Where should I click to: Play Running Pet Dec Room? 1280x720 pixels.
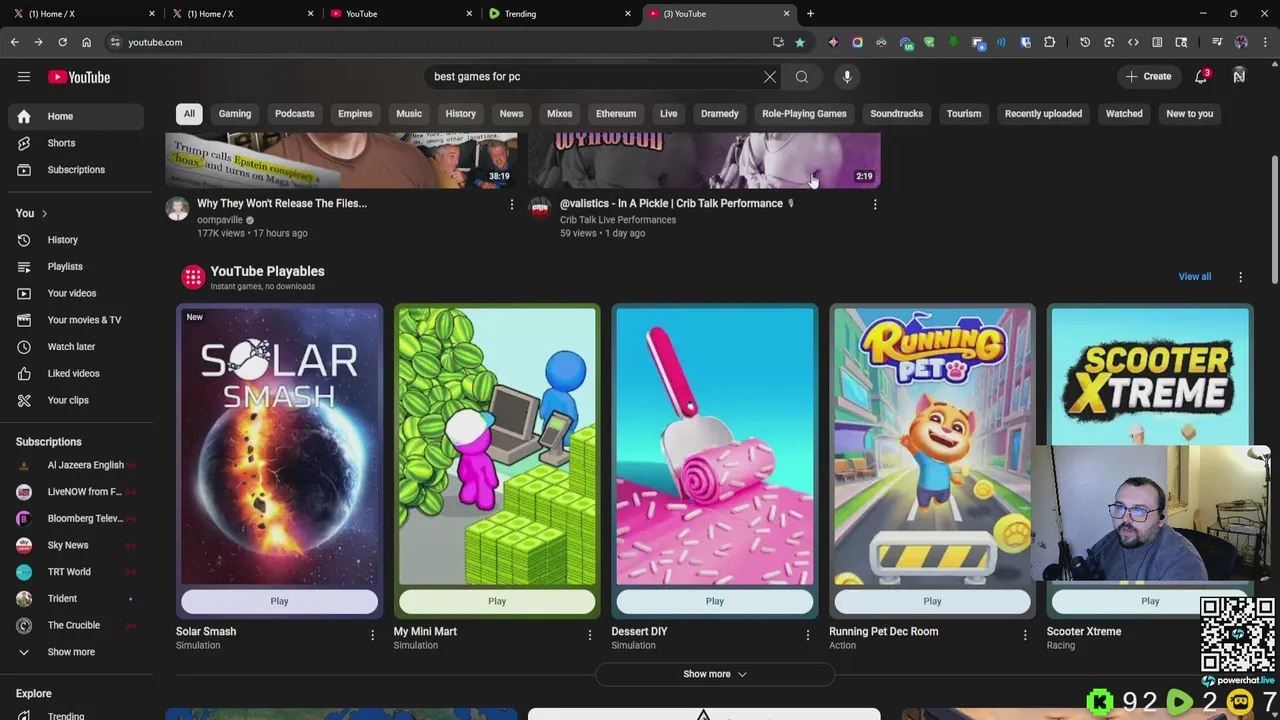coord(932,601)
